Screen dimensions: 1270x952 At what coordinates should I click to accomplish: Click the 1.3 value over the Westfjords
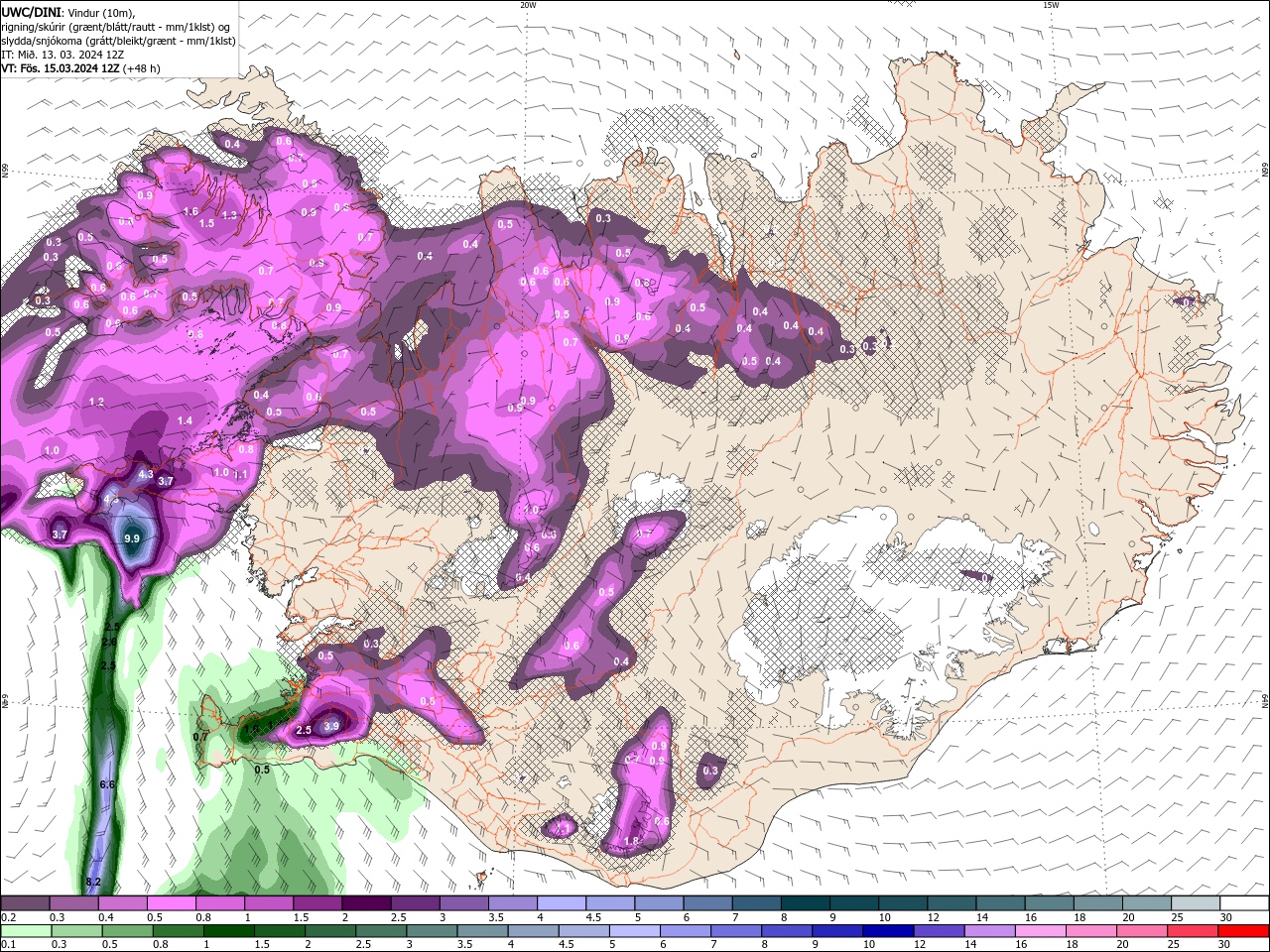(x=229, y=215)
